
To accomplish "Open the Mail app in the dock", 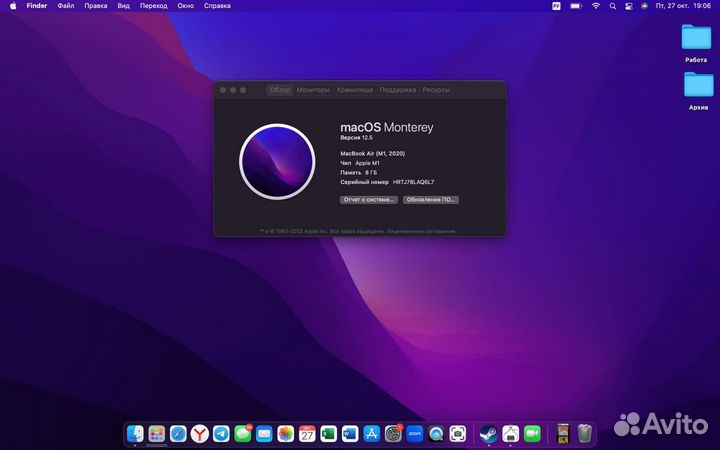I will pos(264,433).
